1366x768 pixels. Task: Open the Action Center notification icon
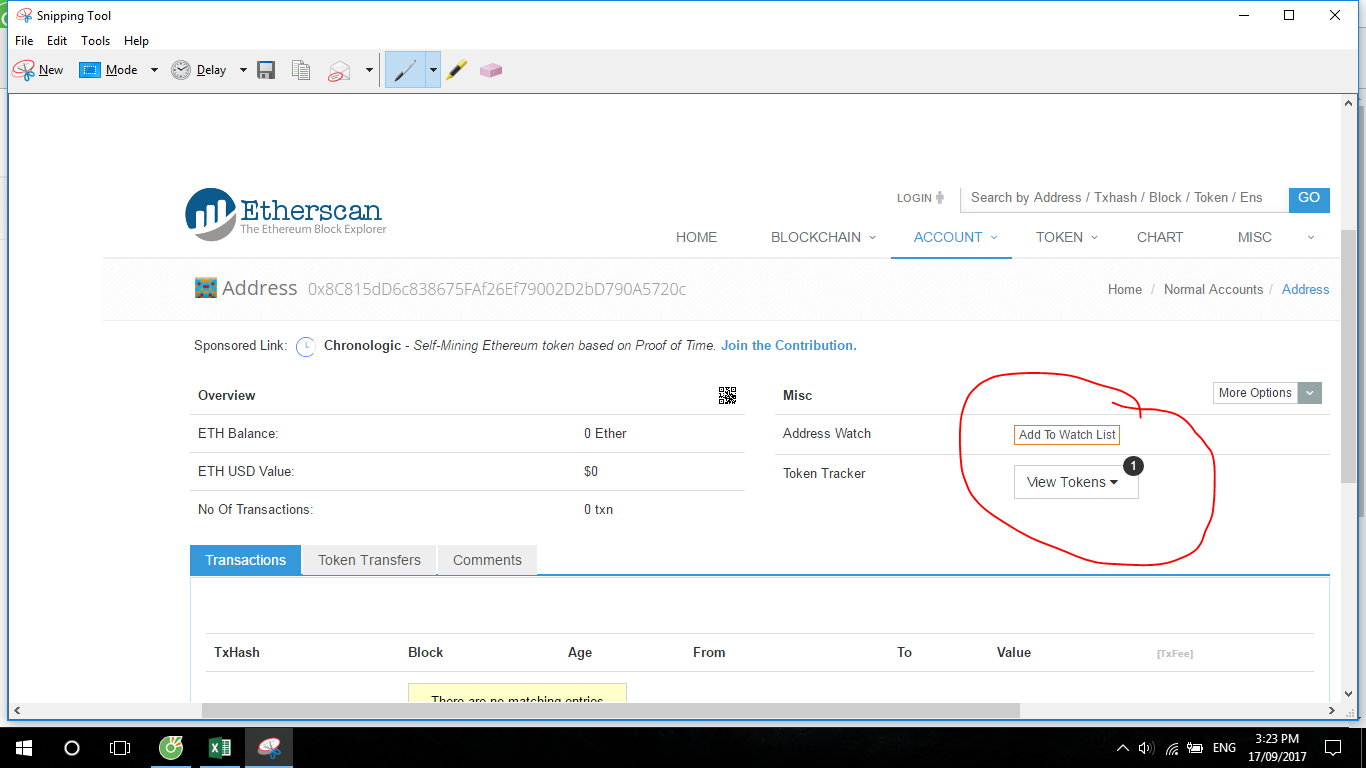point(1332,747)
